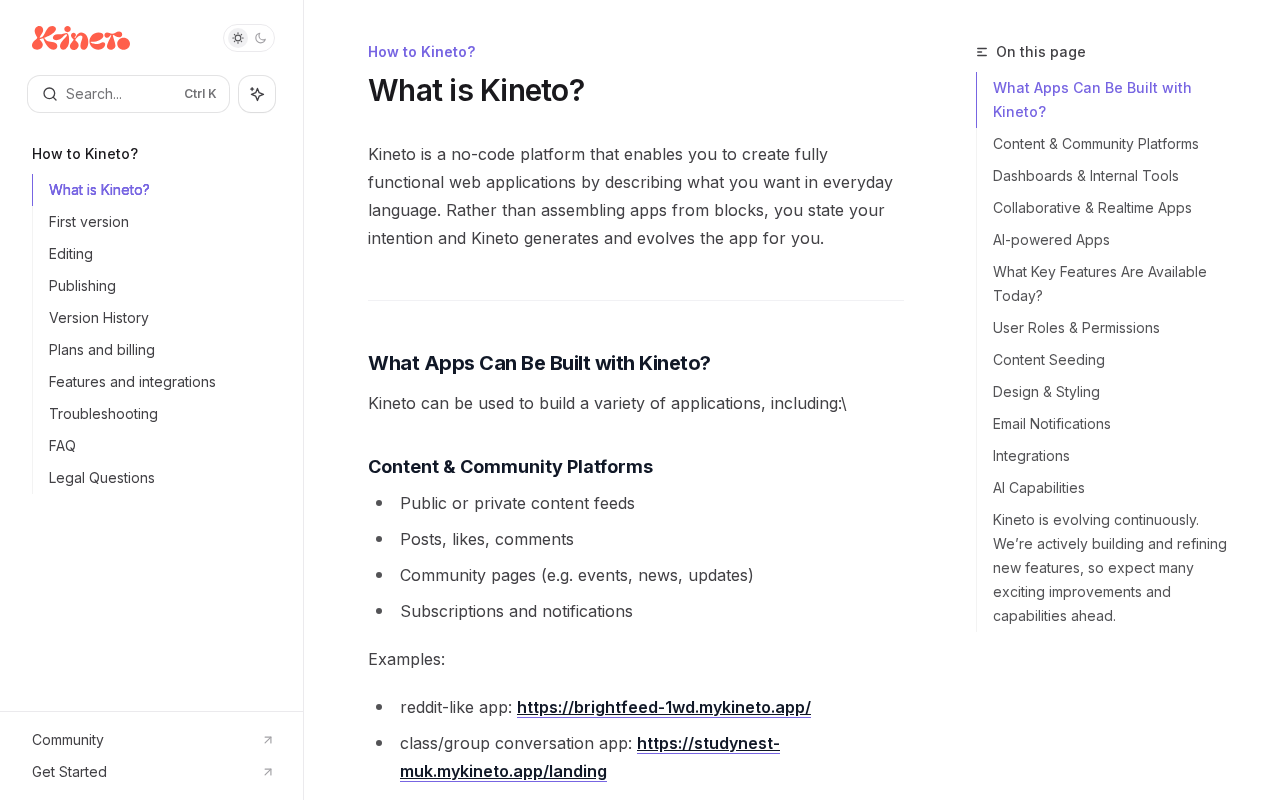The height and width of the screenshot is (800, 1280).
Task: Switch to dark mode moon icon
Action: click(x=261, y=38)
